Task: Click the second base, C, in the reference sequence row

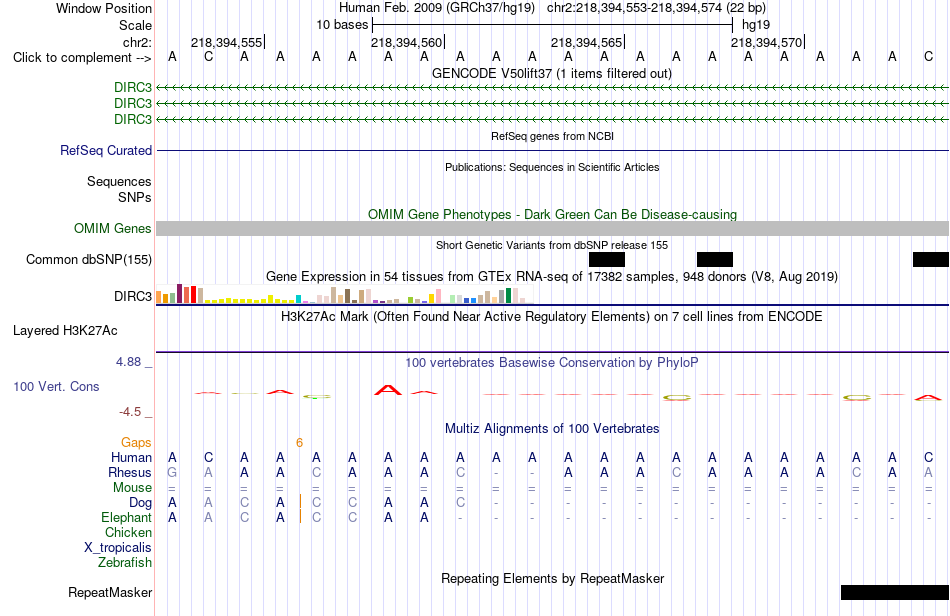Action: (208, 57)
